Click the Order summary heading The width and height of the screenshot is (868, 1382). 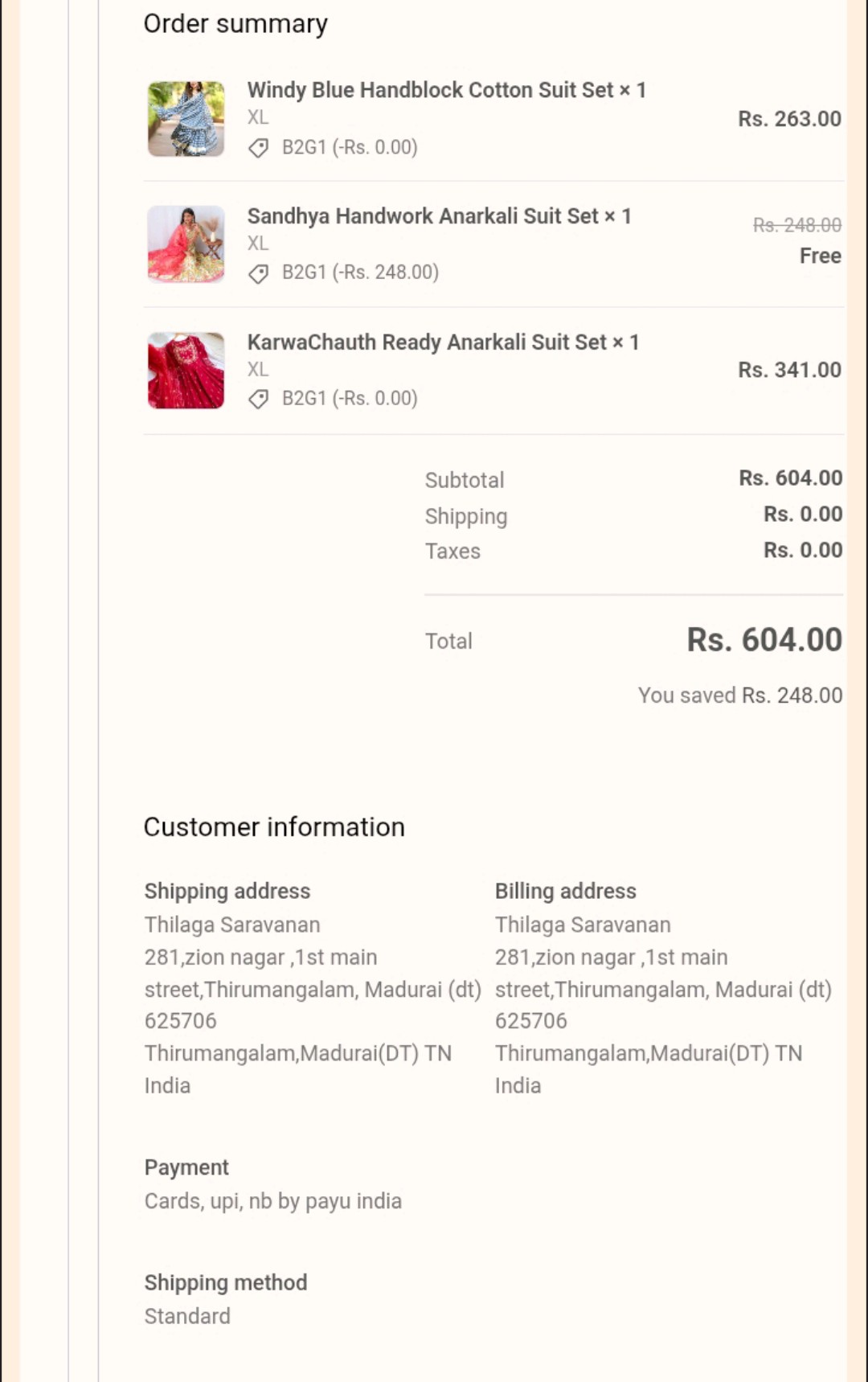pos(235,24)
